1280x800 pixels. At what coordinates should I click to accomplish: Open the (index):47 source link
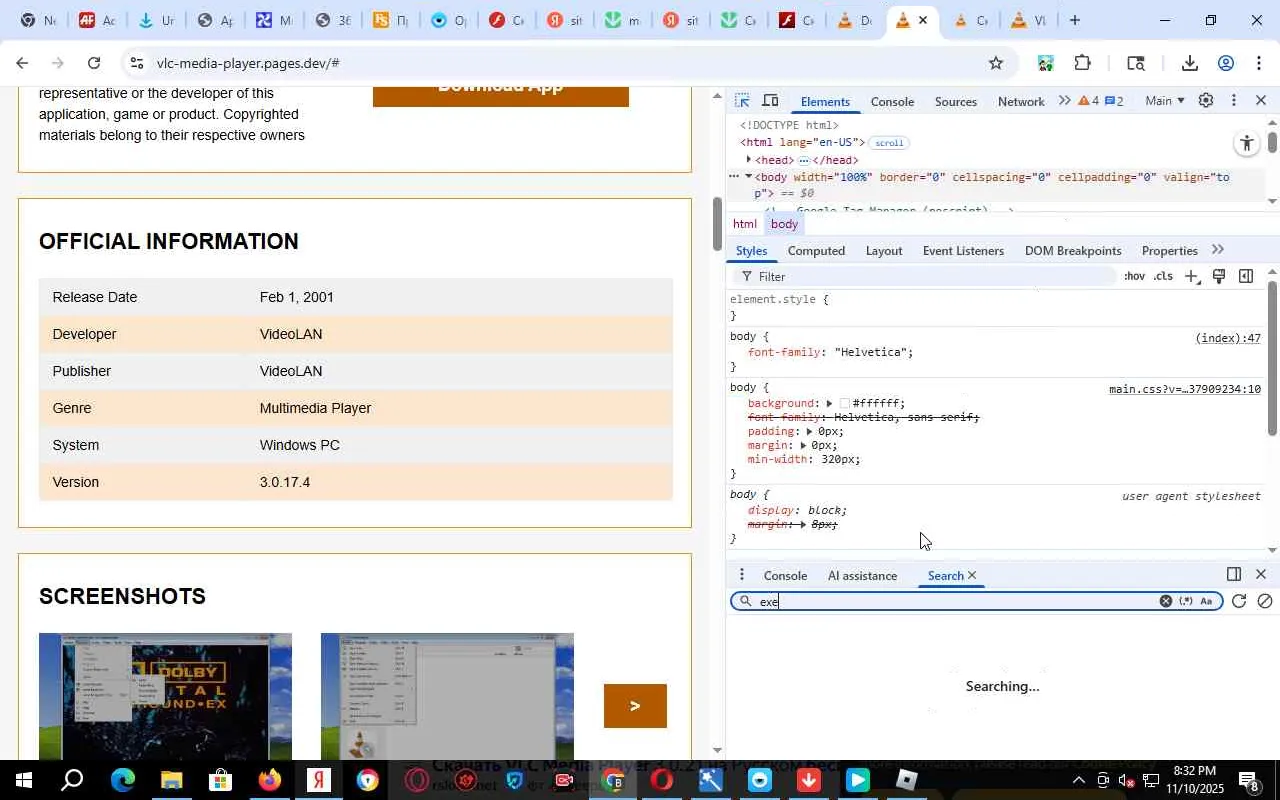(1228, 338)
